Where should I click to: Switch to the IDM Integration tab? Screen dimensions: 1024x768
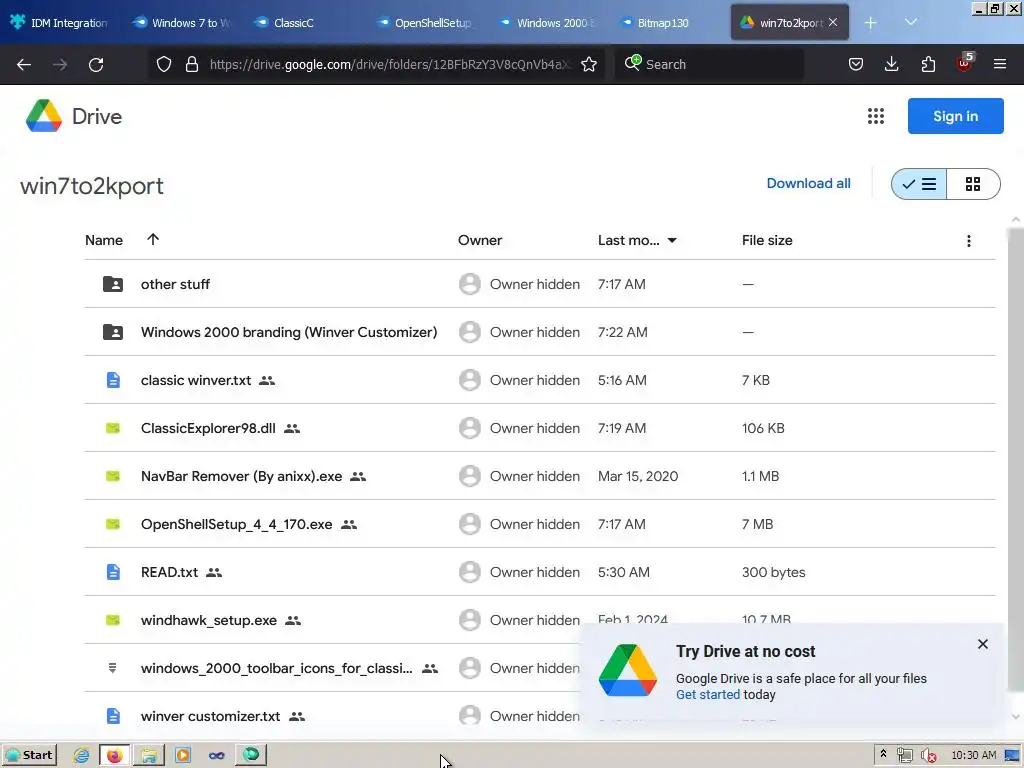tap(60, 22)
